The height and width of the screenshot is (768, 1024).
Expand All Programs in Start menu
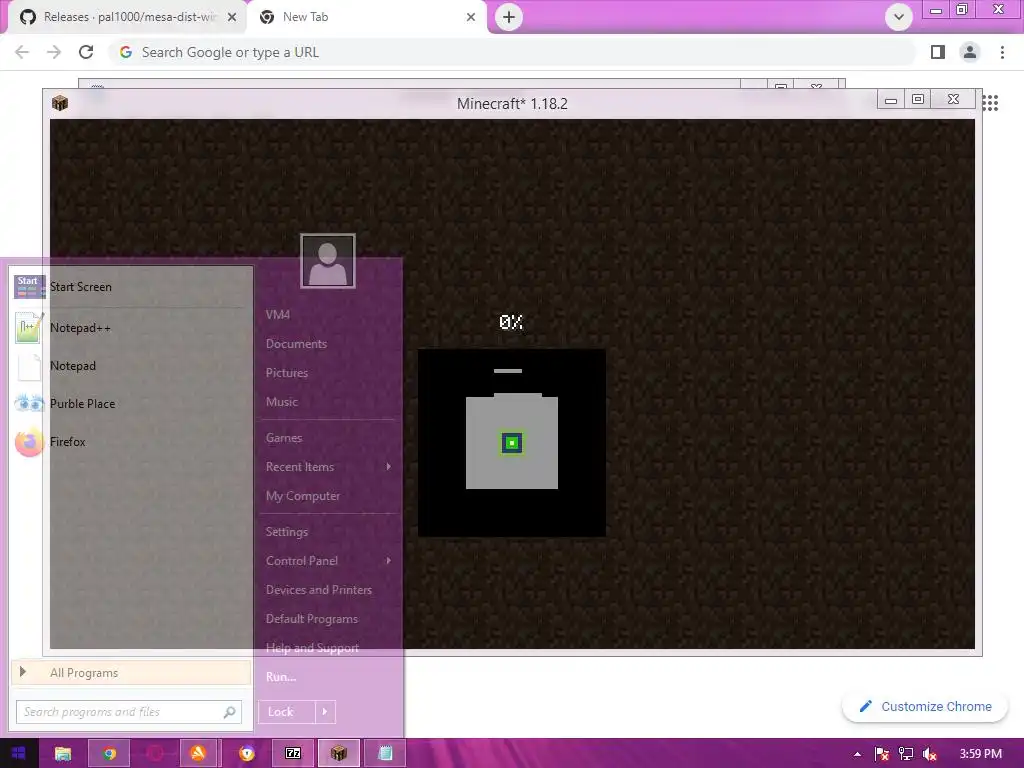click(x=131, y=673)
